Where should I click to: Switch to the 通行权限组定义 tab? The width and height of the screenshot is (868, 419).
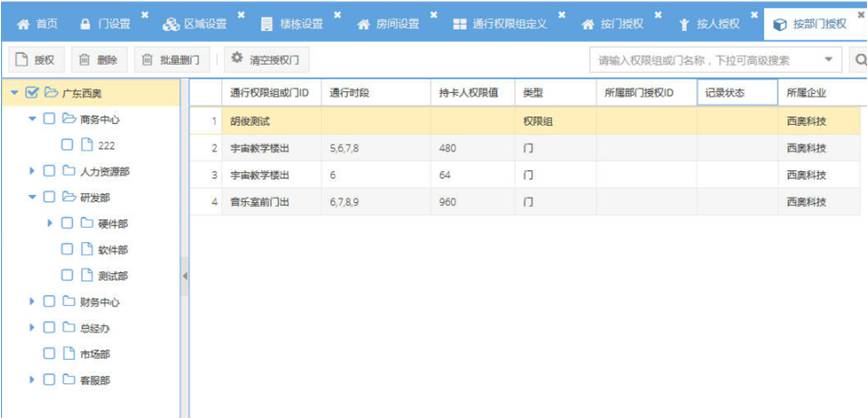tap(500, 24)
